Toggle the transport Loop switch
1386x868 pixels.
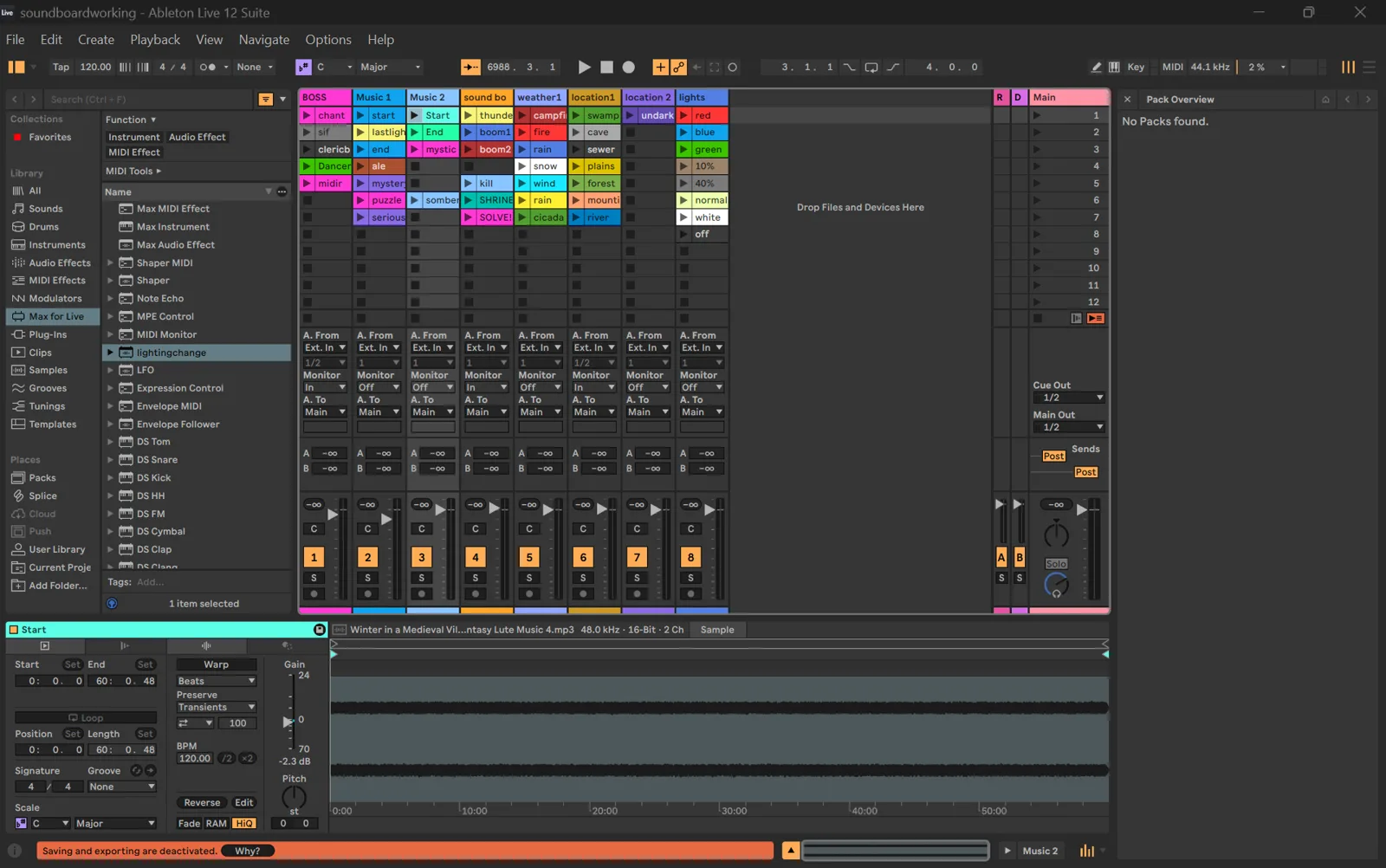pos(871,67)
